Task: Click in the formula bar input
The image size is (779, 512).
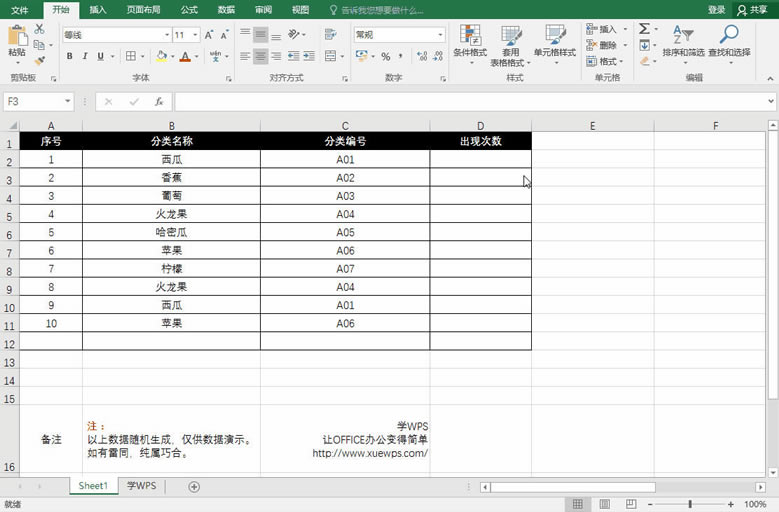Action: tap(469, 102)
